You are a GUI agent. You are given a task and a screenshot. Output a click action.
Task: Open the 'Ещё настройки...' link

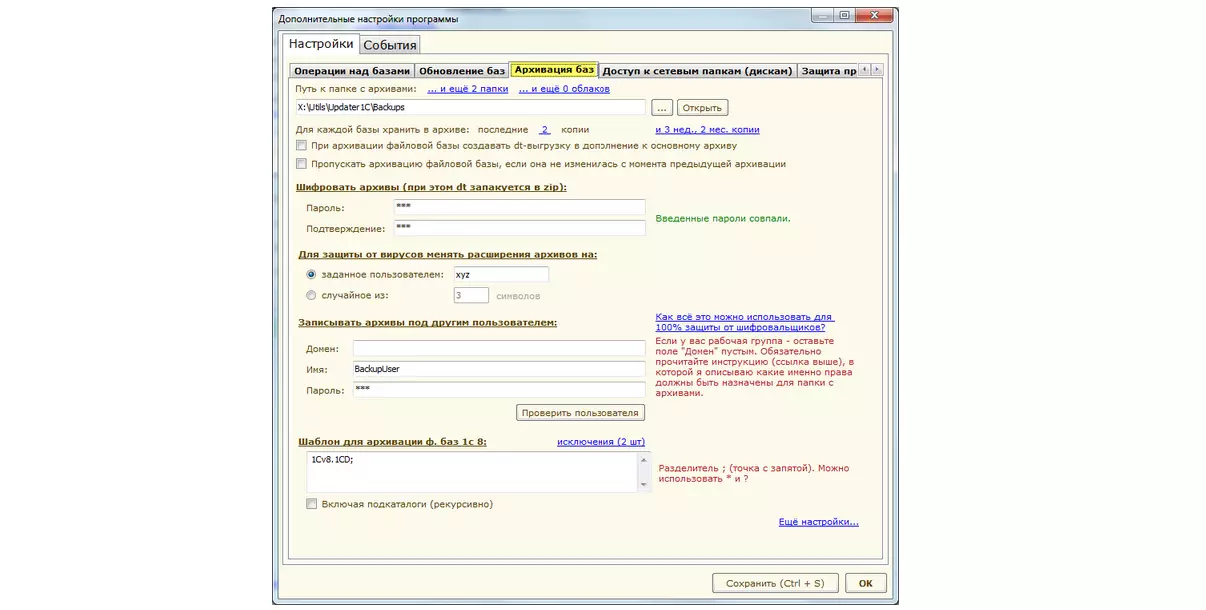[818, 522]
